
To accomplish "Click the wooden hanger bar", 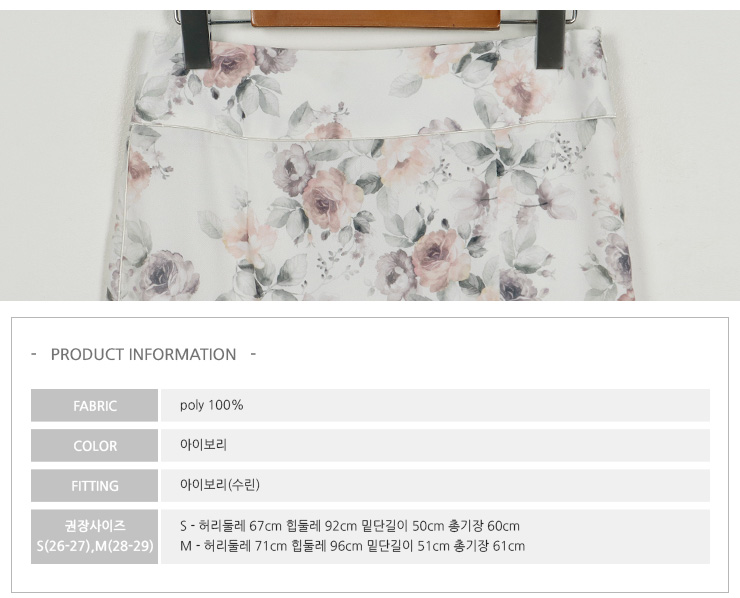I will click(x=376, y=19).
